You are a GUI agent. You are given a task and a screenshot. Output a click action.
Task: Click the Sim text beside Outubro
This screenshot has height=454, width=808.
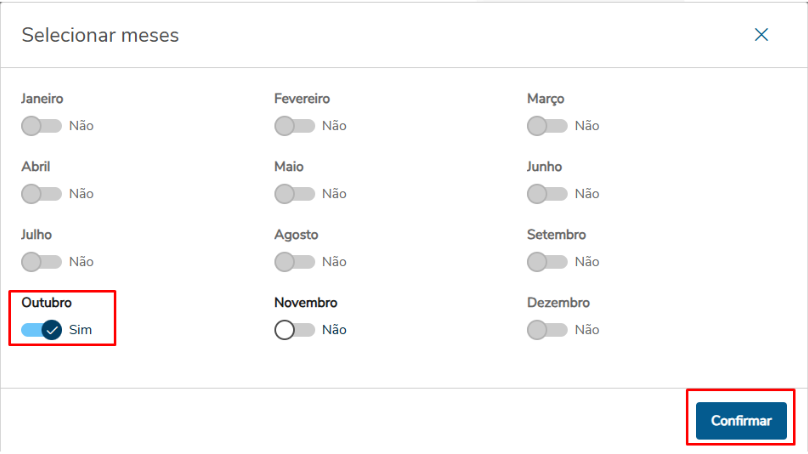[x=80, y=330]
